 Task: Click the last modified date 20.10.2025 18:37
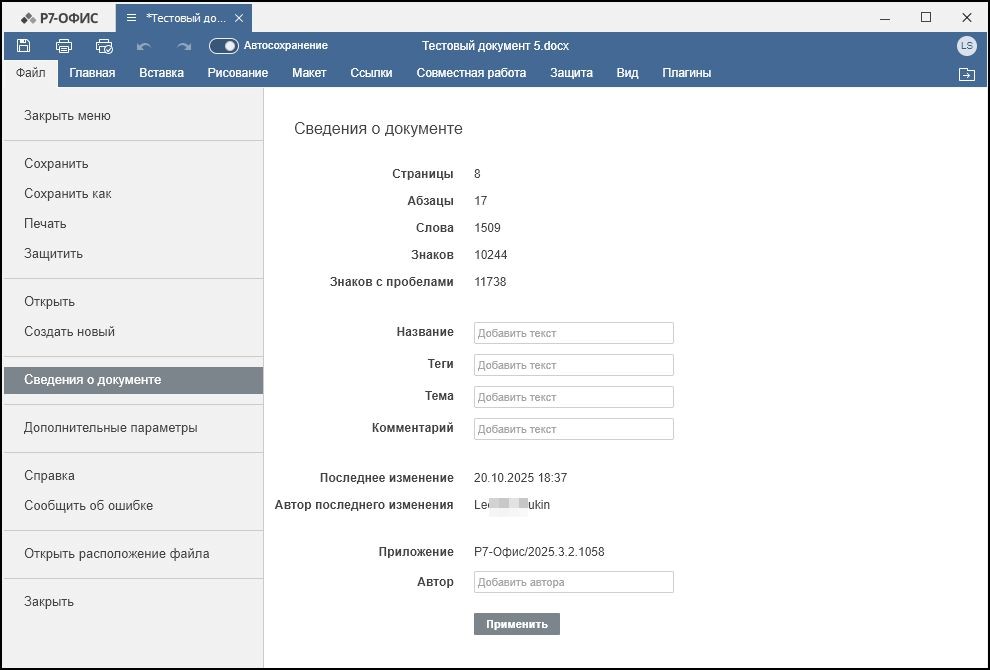[520, 478]
